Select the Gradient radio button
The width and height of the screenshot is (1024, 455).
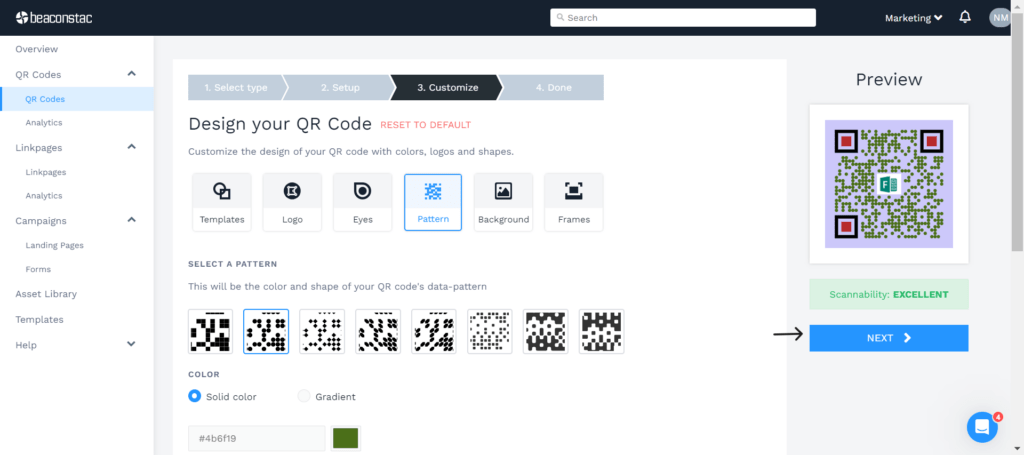(x=304, y=396)
